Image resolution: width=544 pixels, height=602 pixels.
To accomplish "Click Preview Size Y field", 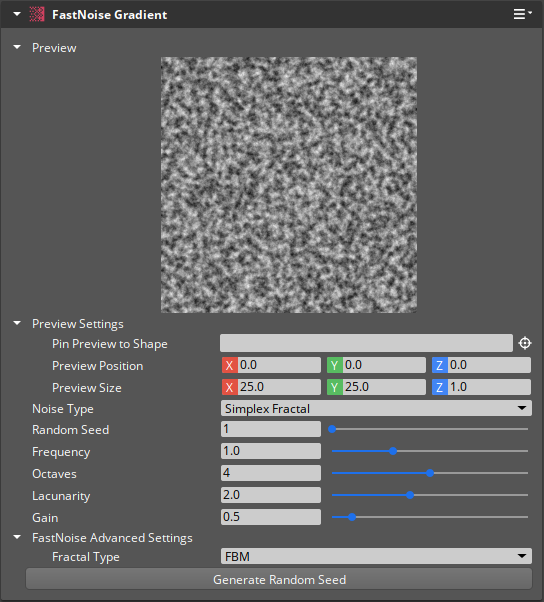I will (x=384, y=387).
